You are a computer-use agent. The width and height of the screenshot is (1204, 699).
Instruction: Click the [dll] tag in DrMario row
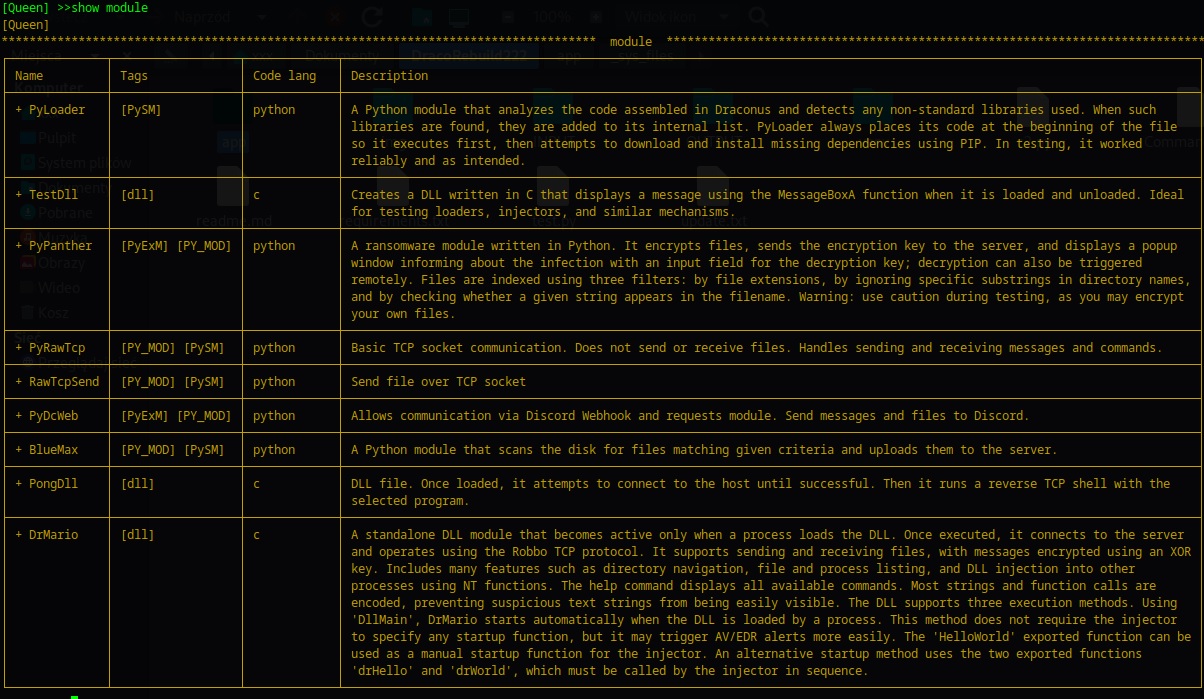137,535
